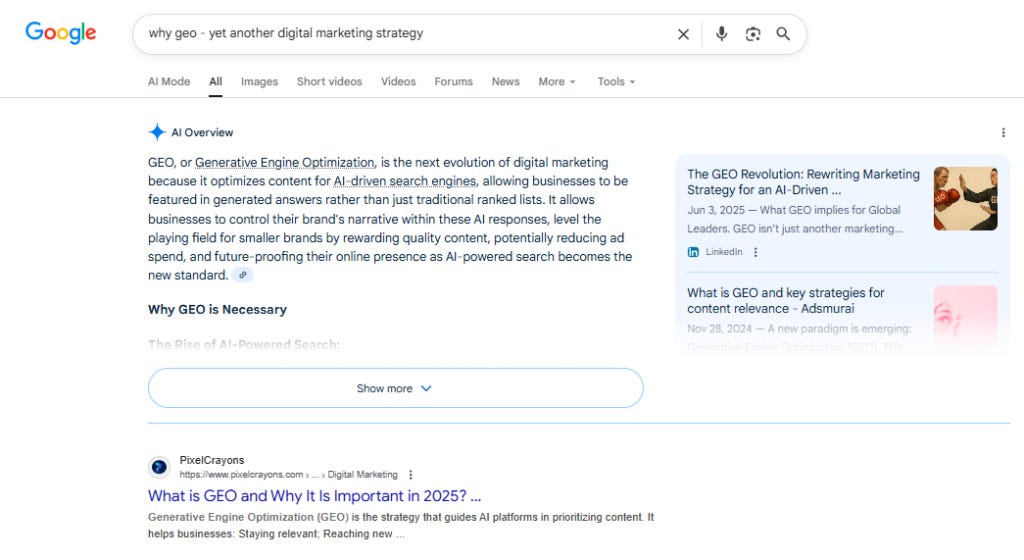Image resolution: width=1024 pixels, height=560 pixels.
Task: Click the 'The Rise of AI-Powered Search:' text
Action: [x=244, y=345]
